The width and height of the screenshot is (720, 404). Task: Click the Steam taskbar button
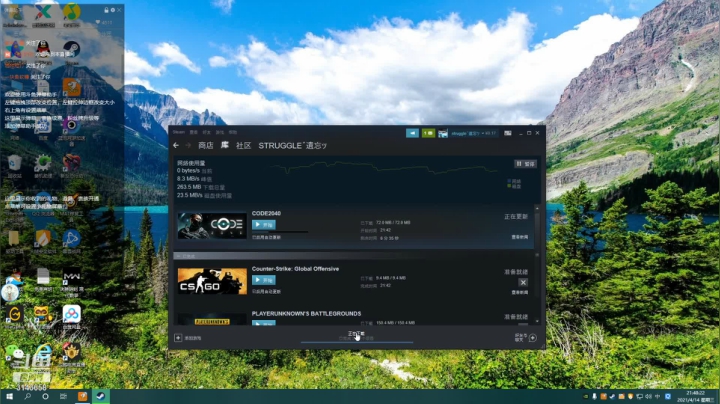[x=101, y=396]
